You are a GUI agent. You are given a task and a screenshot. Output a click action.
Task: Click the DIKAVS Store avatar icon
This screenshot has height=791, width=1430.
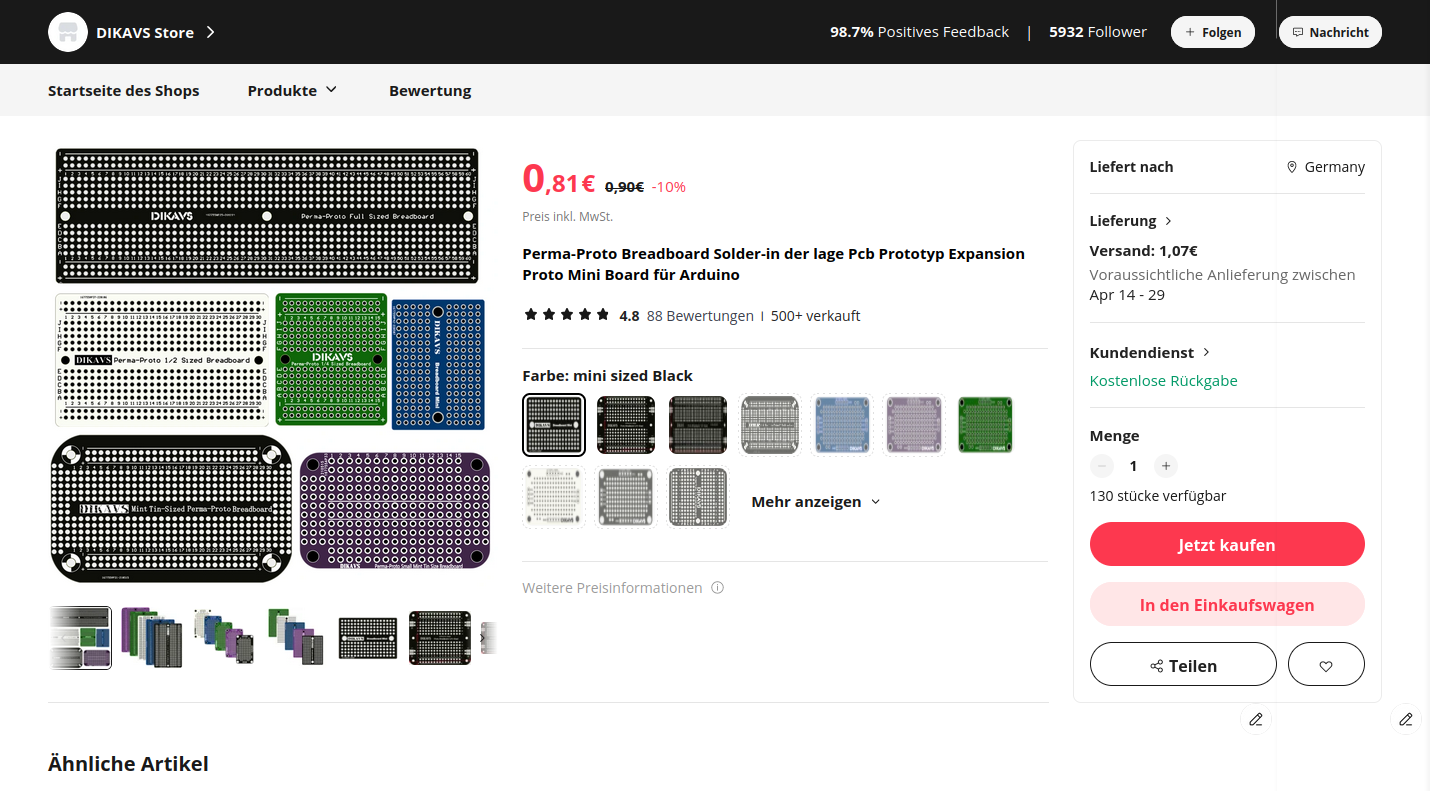click(68, 32)
